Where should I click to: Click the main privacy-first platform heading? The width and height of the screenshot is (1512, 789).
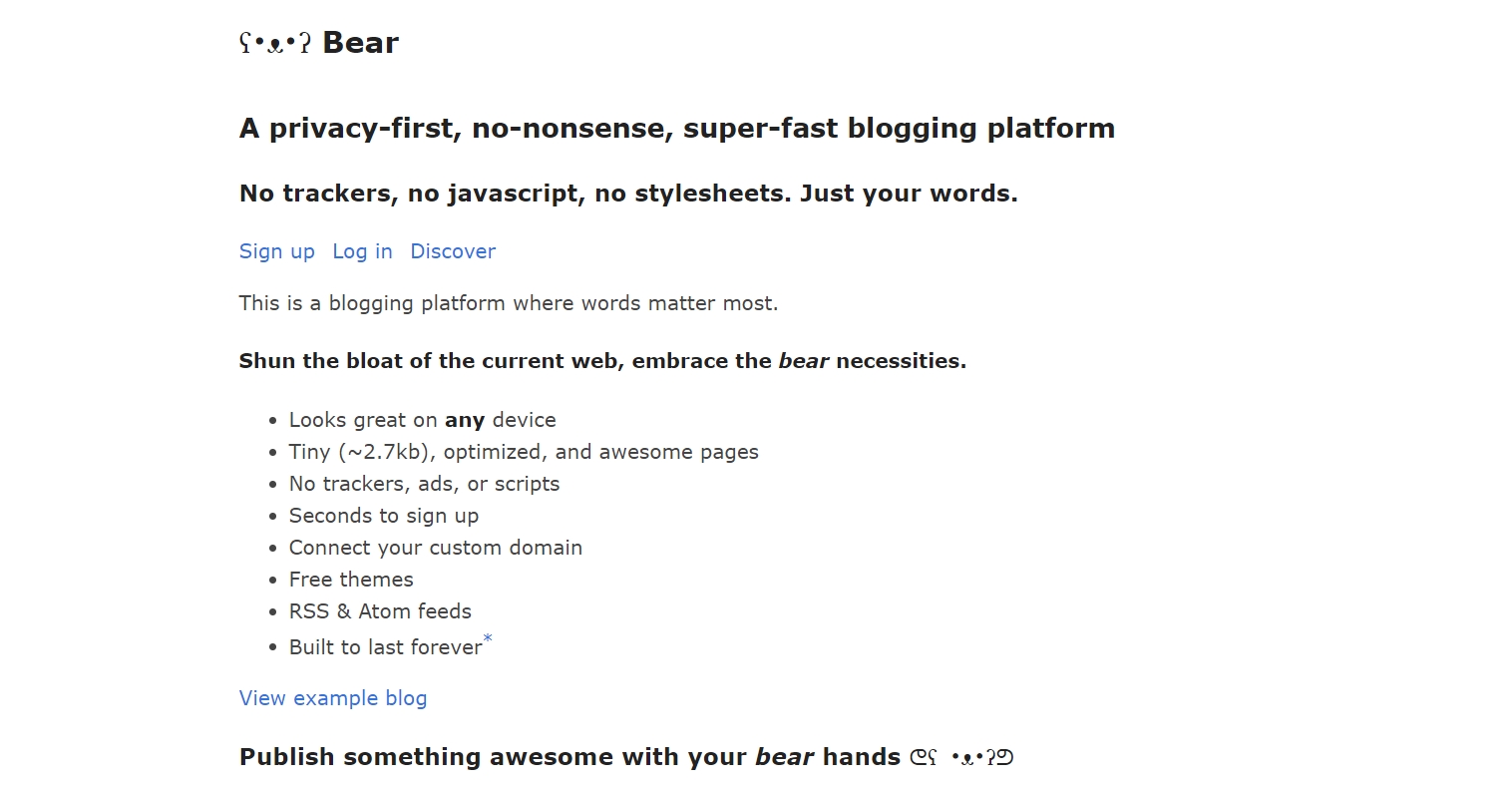tap(676, 128)
